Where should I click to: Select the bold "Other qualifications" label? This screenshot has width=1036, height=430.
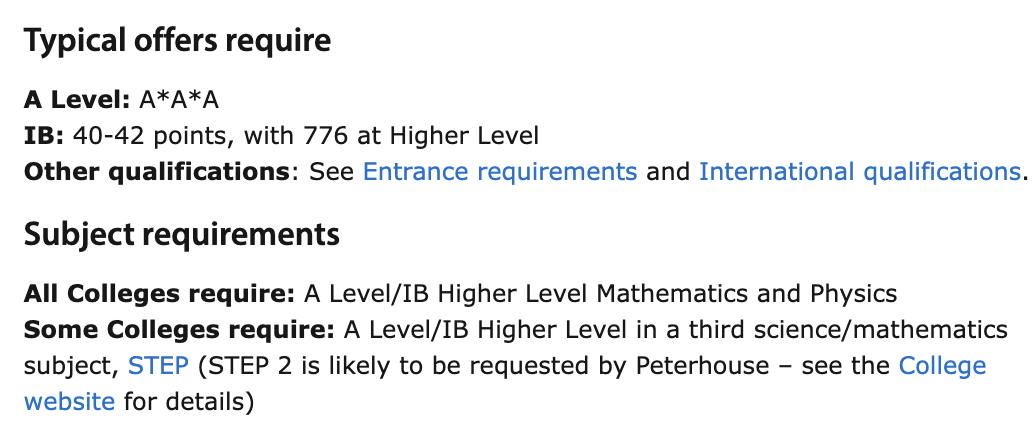(157, 172)
